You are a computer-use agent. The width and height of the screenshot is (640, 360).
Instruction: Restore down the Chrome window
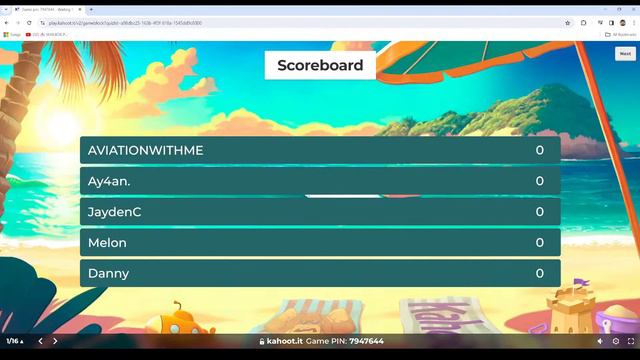click(x=619, y=9)
